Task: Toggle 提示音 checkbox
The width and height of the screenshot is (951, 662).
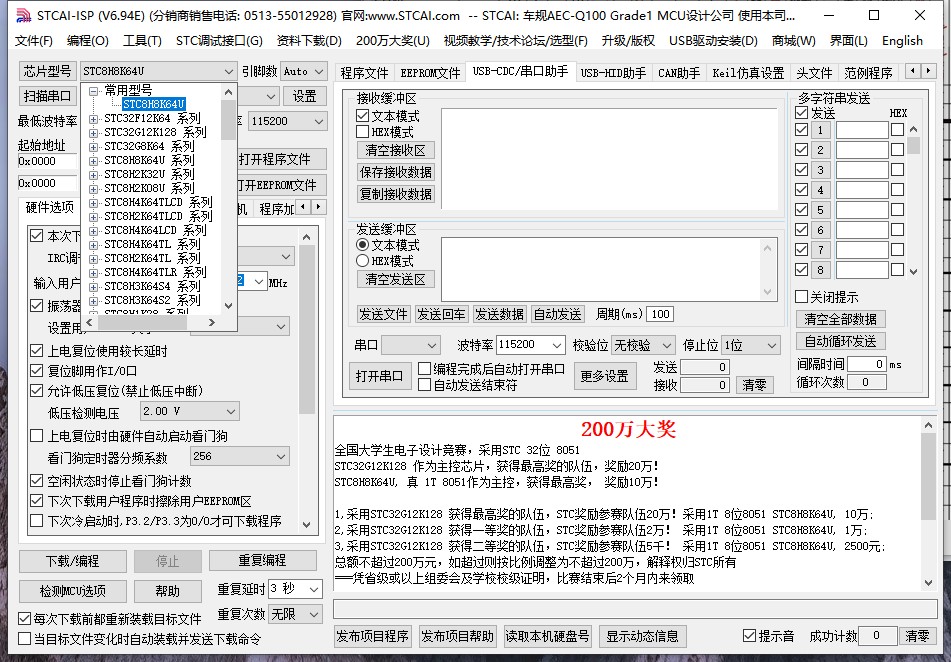Action: click(750, 636)
